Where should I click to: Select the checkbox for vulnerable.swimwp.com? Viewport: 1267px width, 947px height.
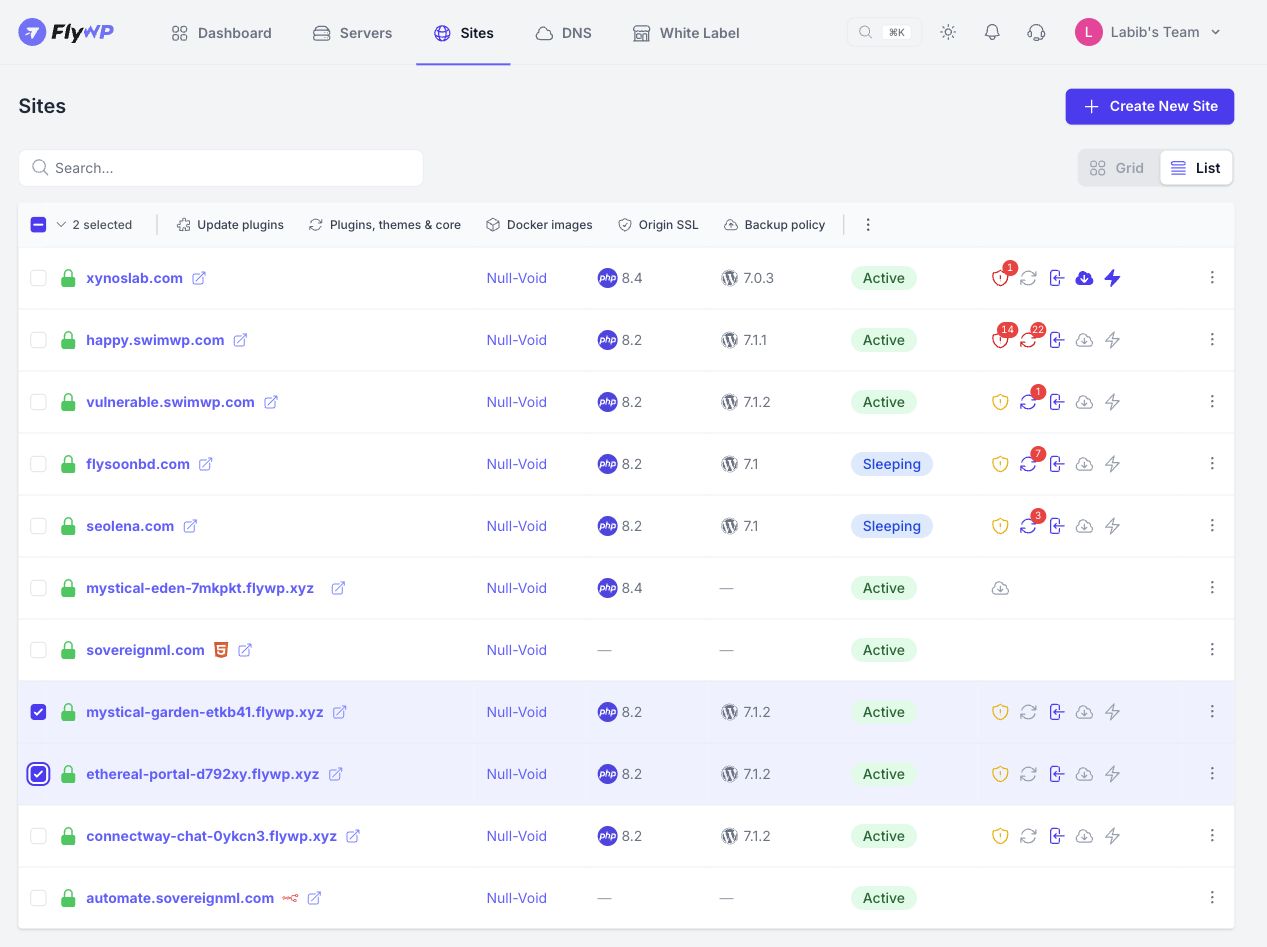point(38,402)
